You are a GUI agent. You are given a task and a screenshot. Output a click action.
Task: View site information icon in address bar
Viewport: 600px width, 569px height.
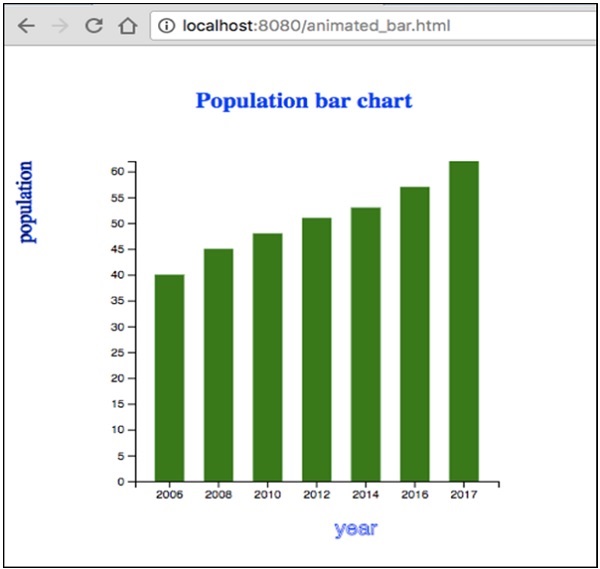coord(167,25)
